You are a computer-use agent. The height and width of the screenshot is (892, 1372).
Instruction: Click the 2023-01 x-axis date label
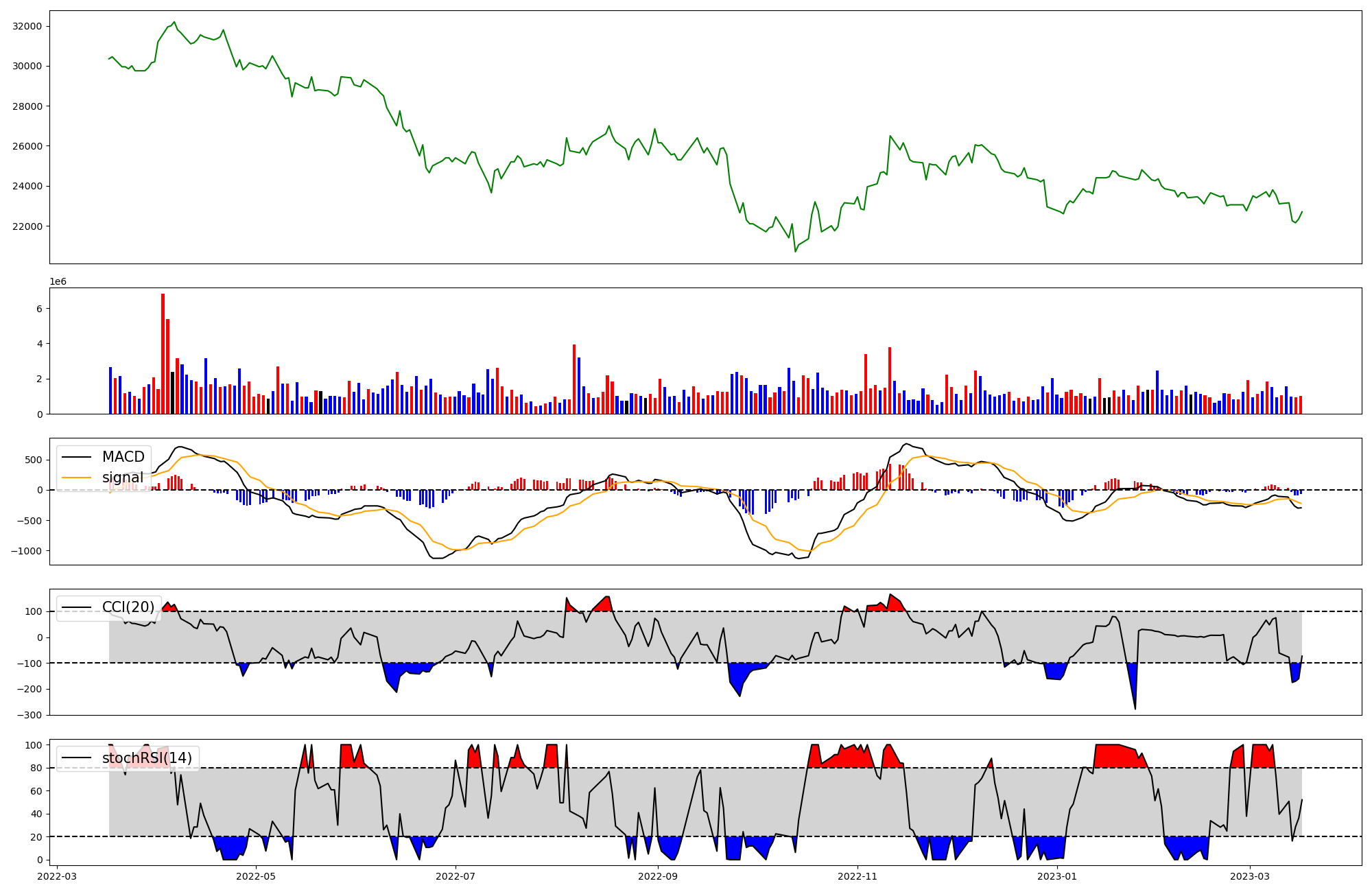[x=1057, y=876]
